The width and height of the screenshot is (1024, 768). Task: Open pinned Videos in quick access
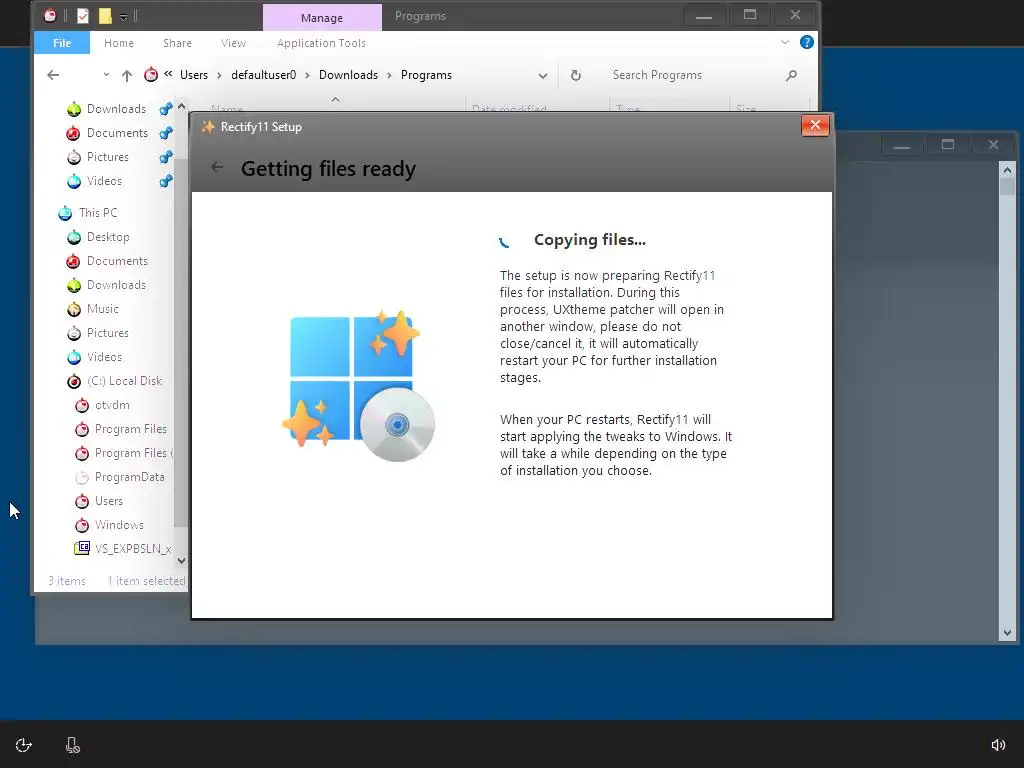pos(104,181)
